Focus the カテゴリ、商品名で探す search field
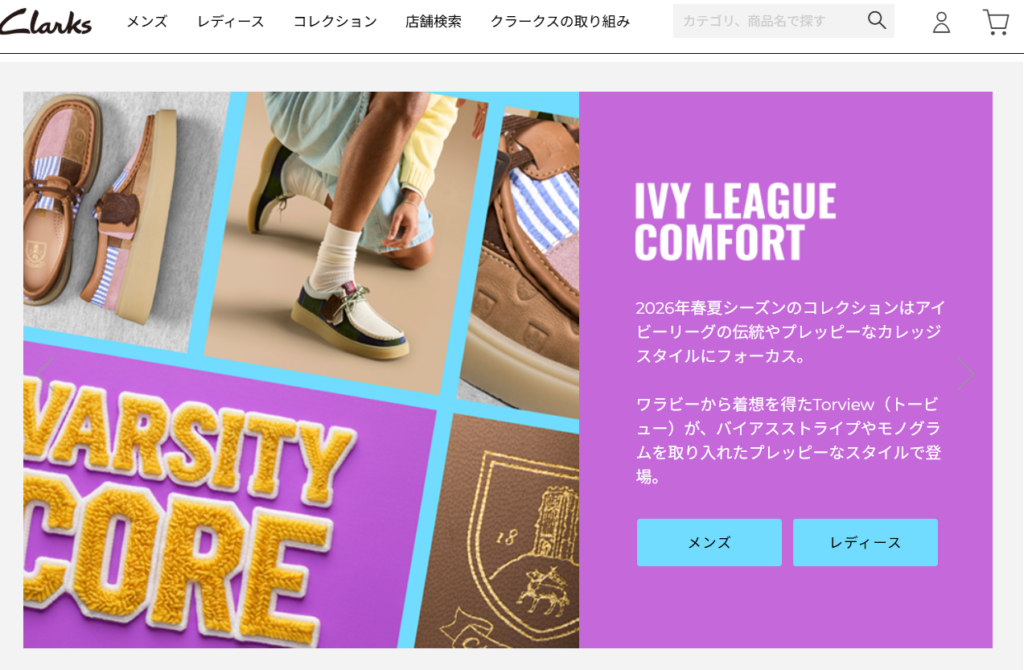Screen dimensions: 1024x670 click(769, 21)
